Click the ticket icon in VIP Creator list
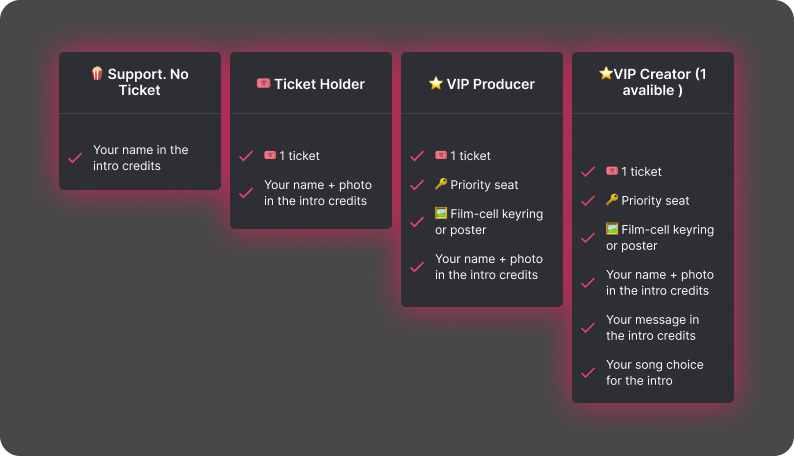794x456 pixels. coord(612,172)
